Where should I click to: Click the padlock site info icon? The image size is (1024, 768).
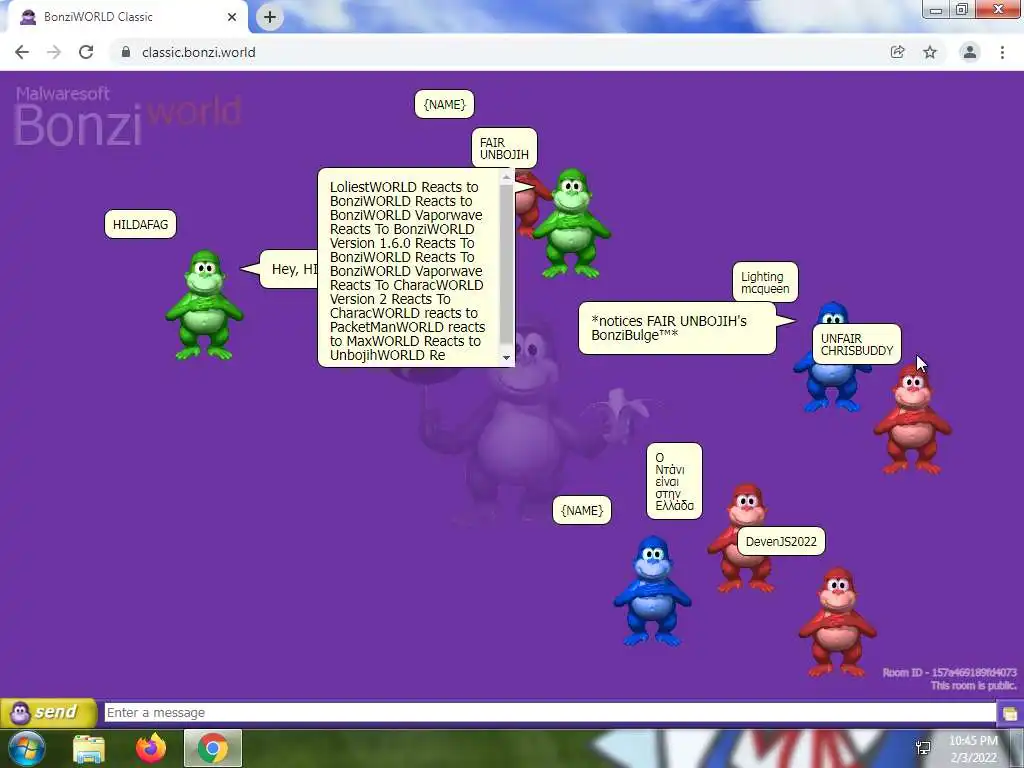point(126,52)
